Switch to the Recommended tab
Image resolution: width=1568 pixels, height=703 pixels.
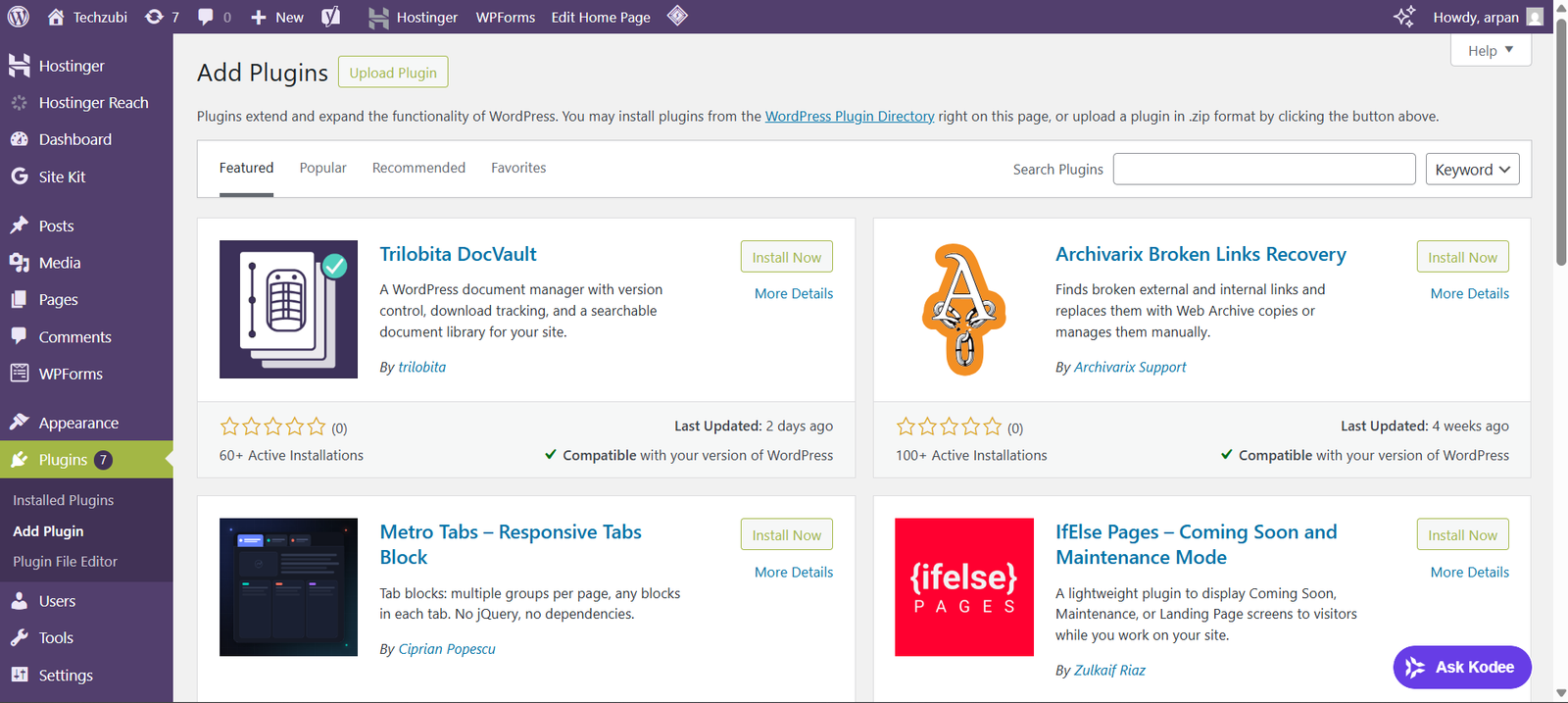coord(418,168)
